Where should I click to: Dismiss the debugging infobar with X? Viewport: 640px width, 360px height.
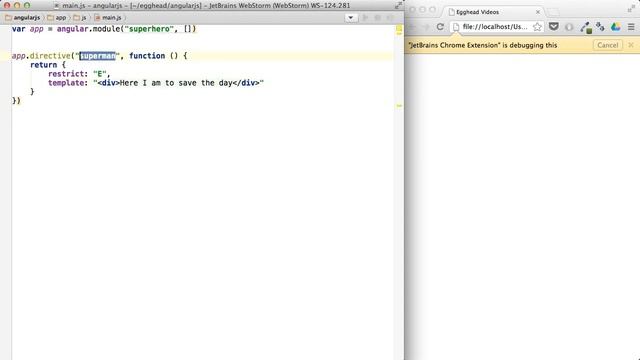631,45
